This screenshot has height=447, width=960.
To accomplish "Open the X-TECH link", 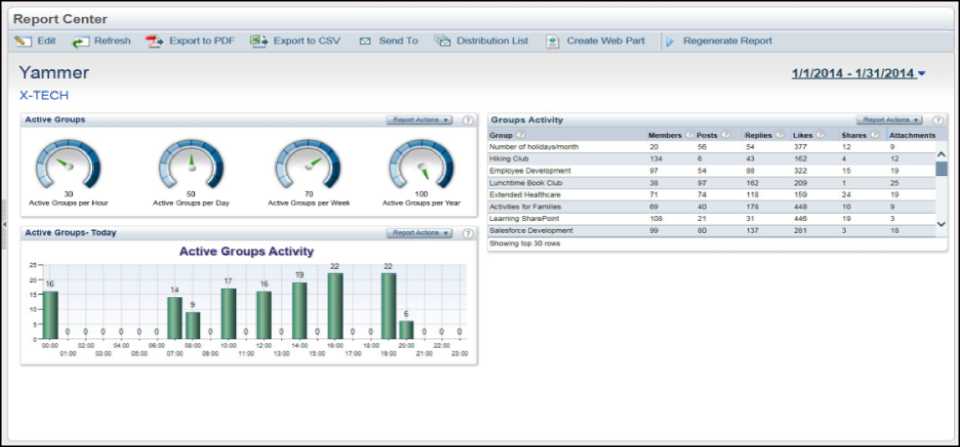I will point(44,95).
